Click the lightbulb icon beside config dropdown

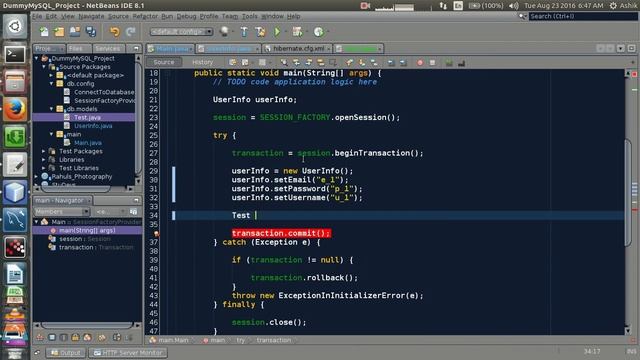224,31
